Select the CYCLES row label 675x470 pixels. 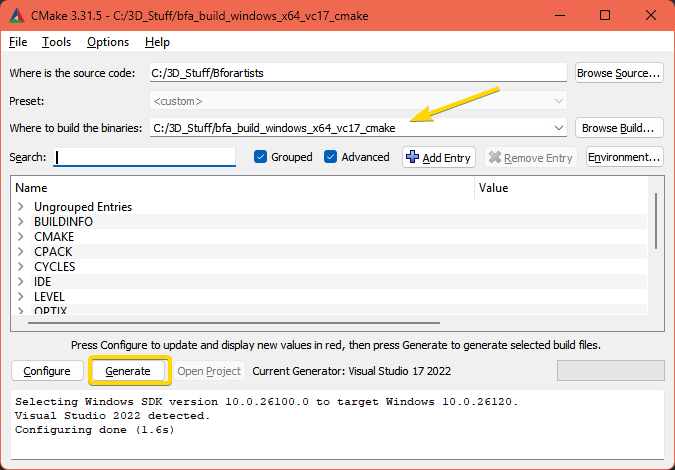tap(55, 267)
